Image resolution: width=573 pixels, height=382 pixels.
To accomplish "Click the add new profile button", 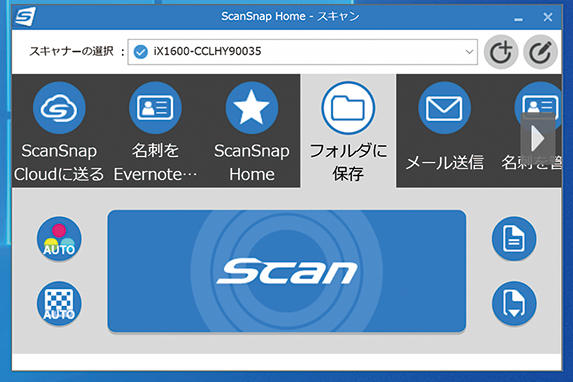I will (x=501, y=52).
